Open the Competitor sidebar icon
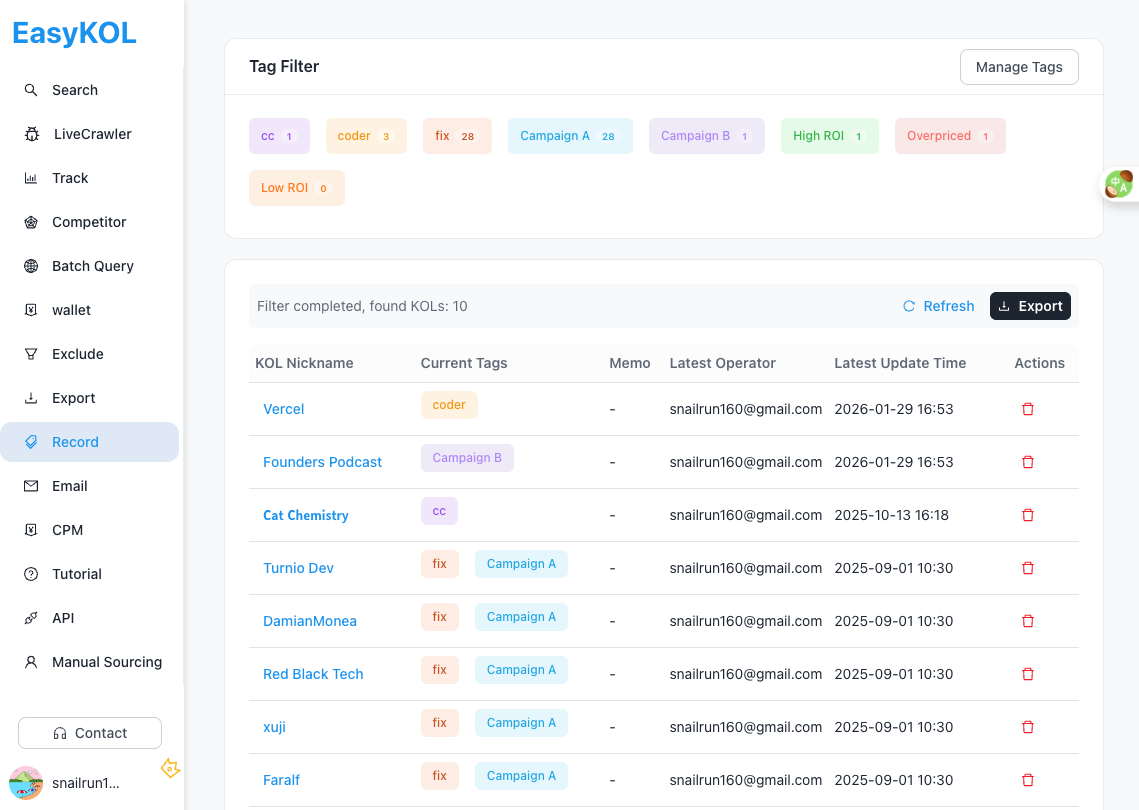1139x810 pixels. pyautogui.click(x=31, y=221)
